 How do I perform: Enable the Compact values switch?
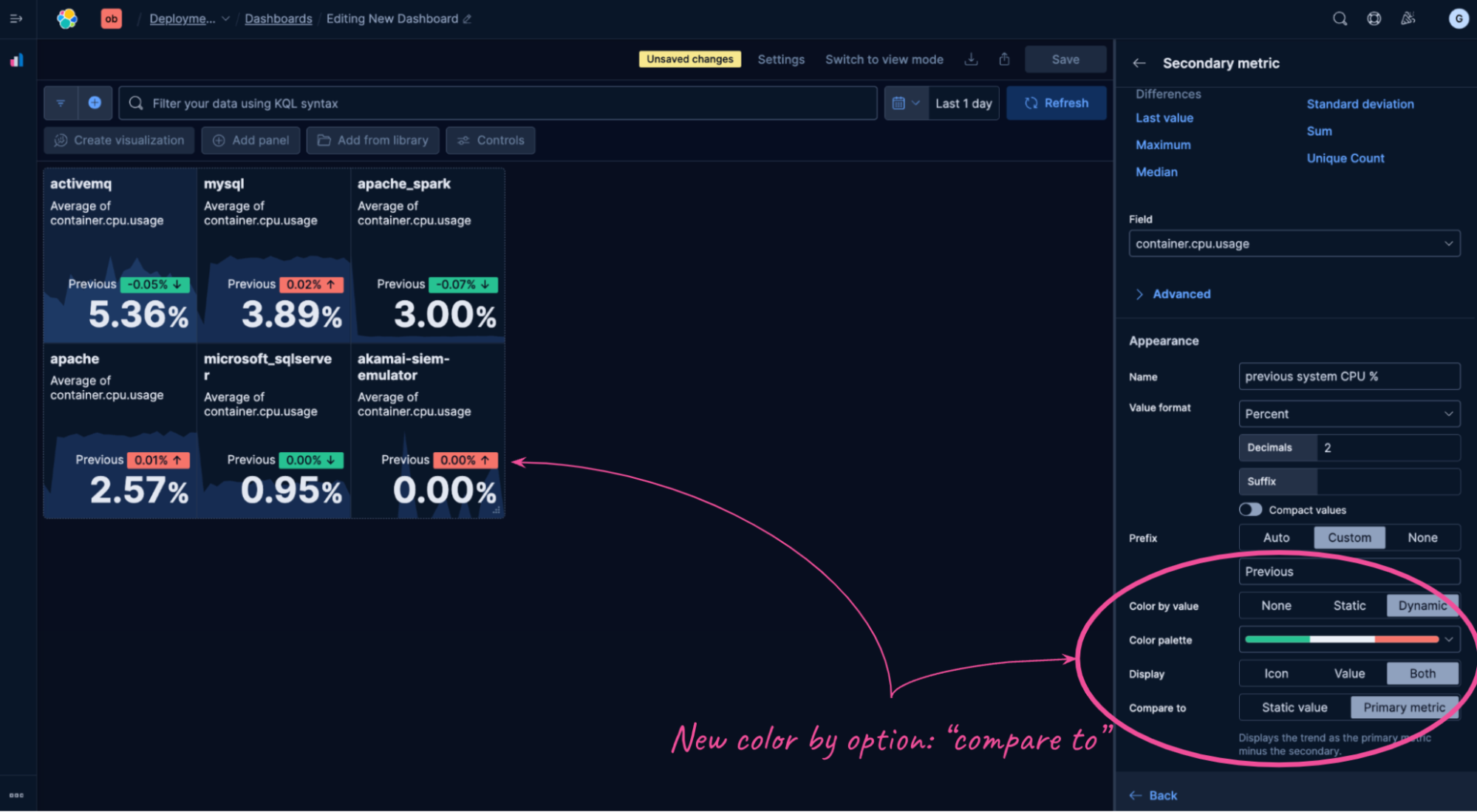coord(1250,510)
